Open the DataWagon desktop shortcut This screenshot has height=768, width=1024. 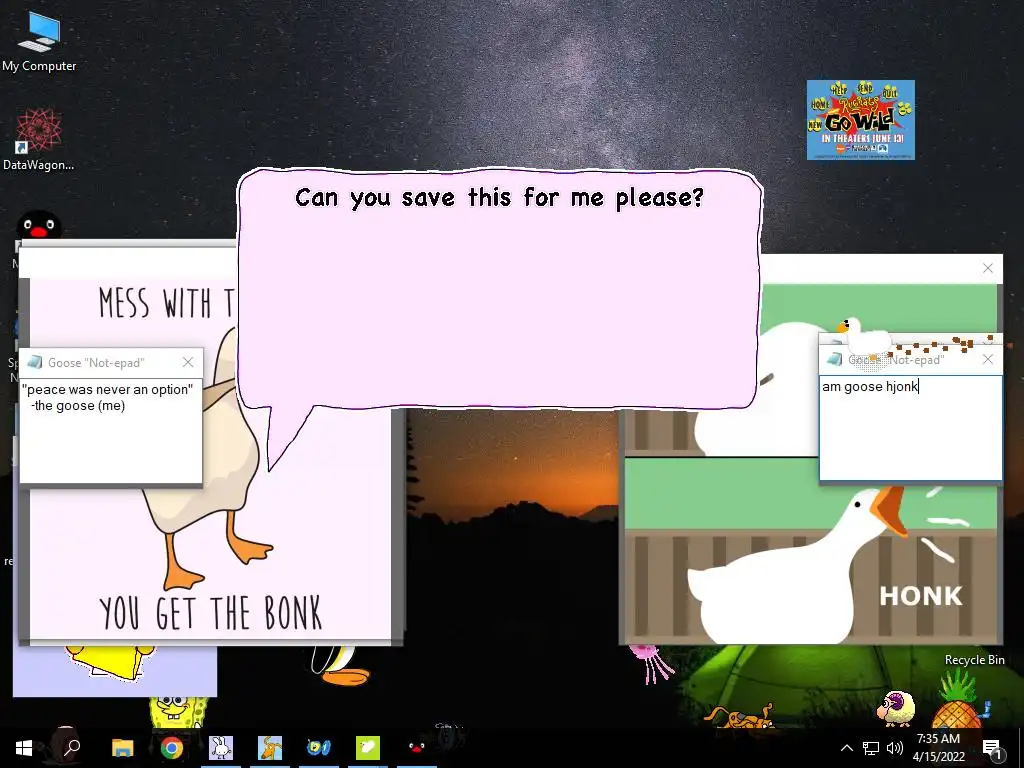tap(39, 140)
